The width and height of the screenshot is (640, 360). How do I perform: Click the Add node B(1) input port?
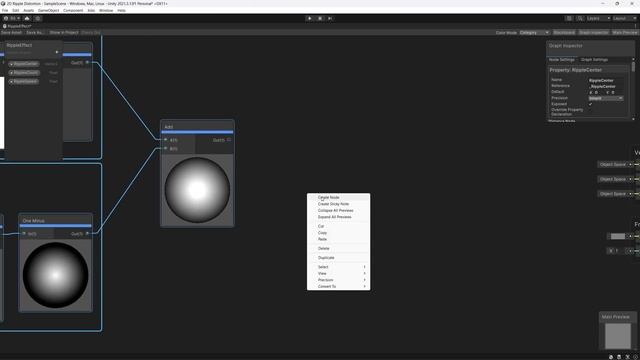point(165,149)
